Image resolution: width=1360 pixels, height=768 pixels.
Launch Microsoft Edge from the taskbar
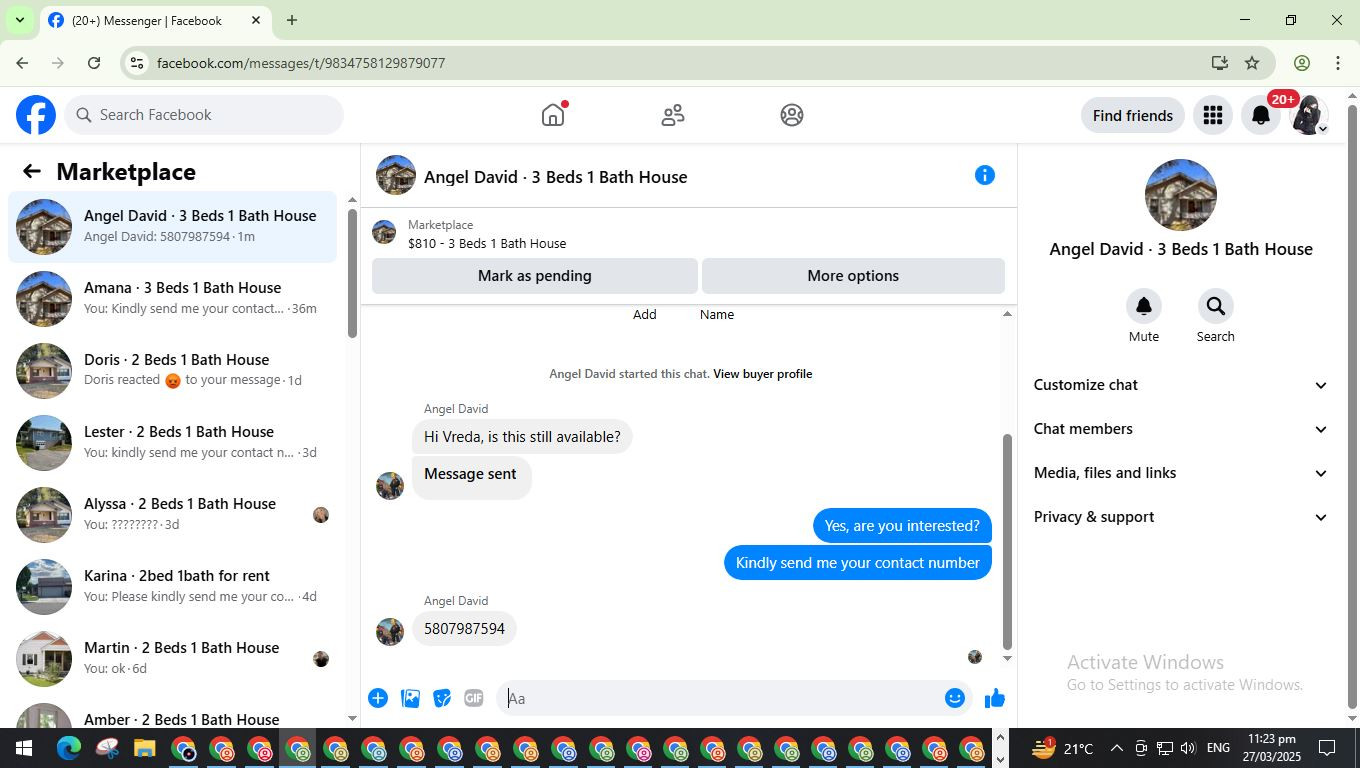tap(69, 748)
